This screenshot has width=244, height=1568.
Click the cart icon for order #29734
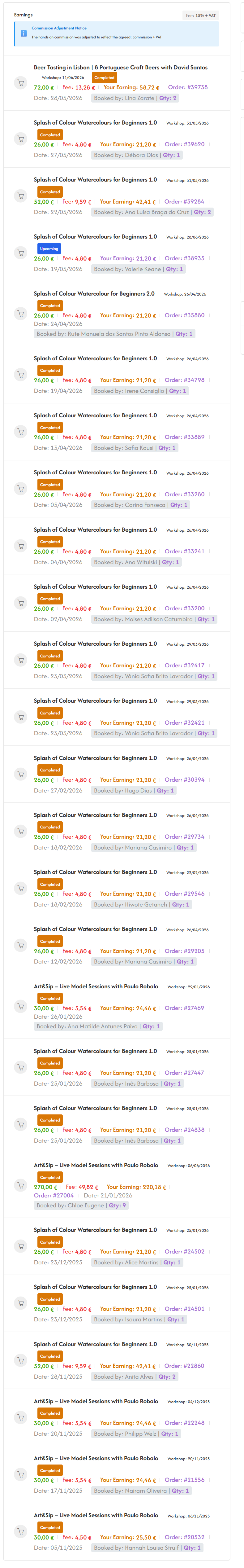point(21,832)
